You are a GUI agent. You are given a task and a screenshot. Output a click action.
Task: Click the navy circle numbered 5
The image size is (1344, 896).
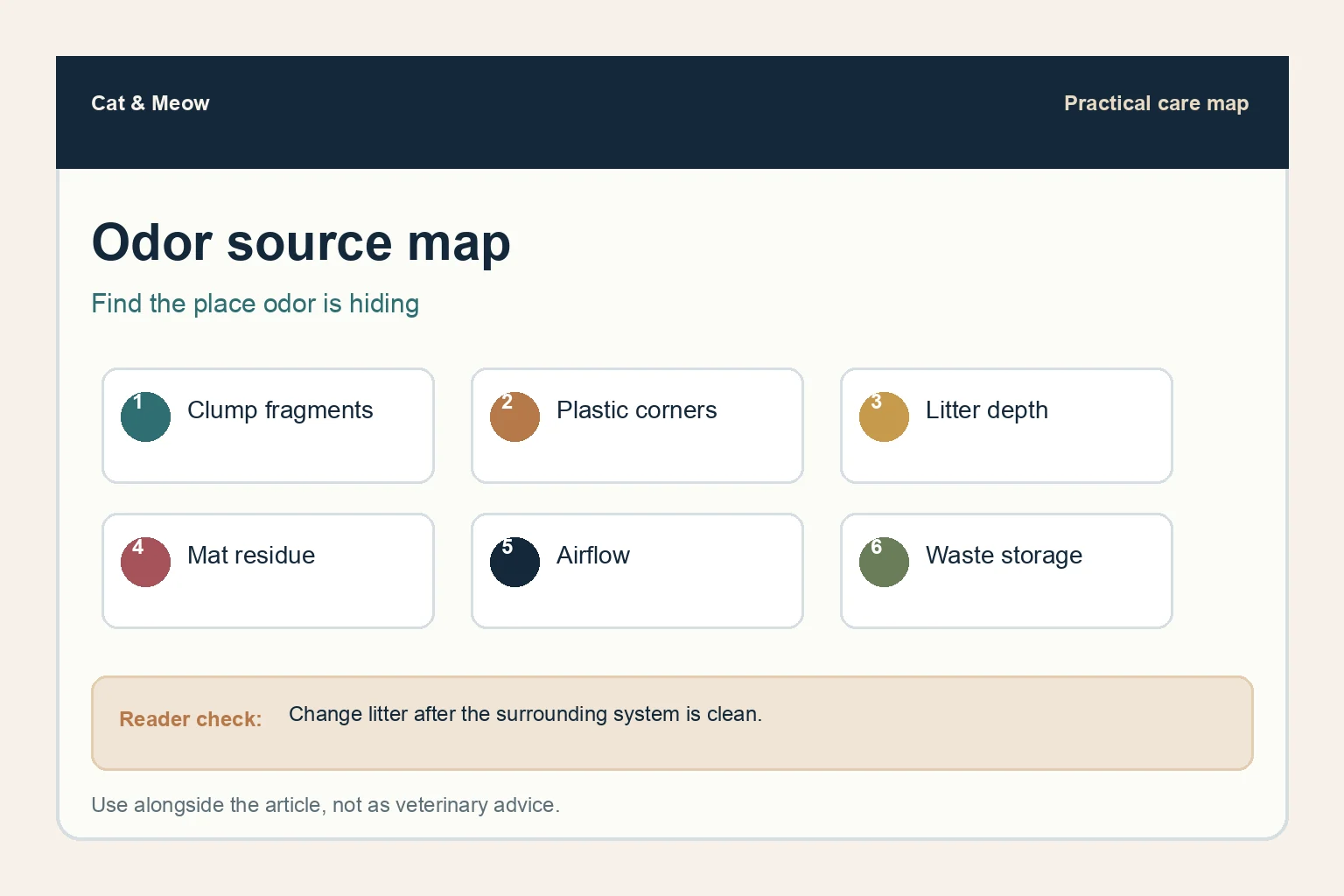click(514, 562)
